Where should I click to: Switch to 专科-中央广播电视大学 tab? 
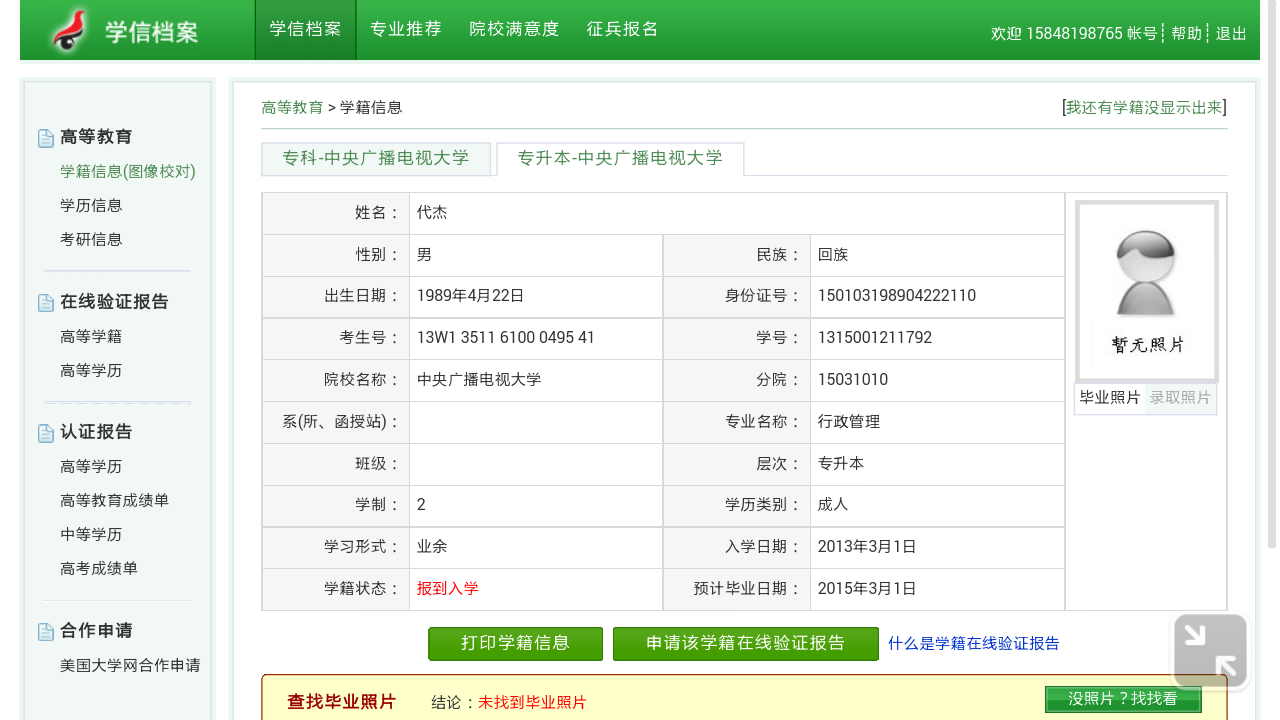point(376,159)
